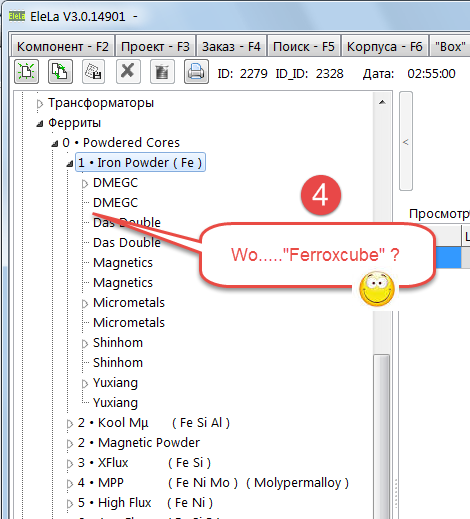
Task: Select the Трансформаторы tree item
Action: tap(101, 103)
